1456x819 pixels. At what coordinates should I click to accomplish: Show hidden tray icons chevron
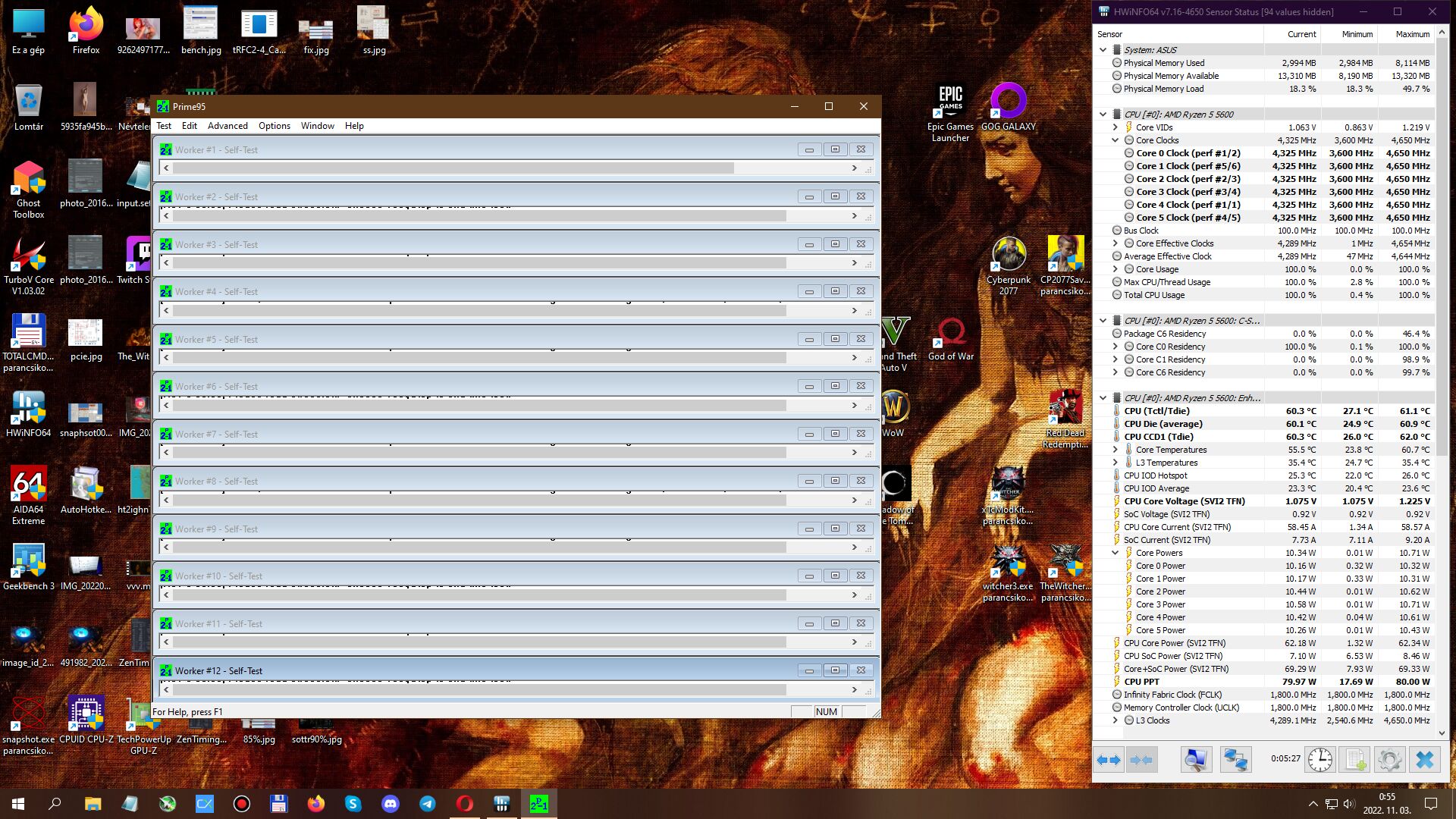coord(1313,804)
